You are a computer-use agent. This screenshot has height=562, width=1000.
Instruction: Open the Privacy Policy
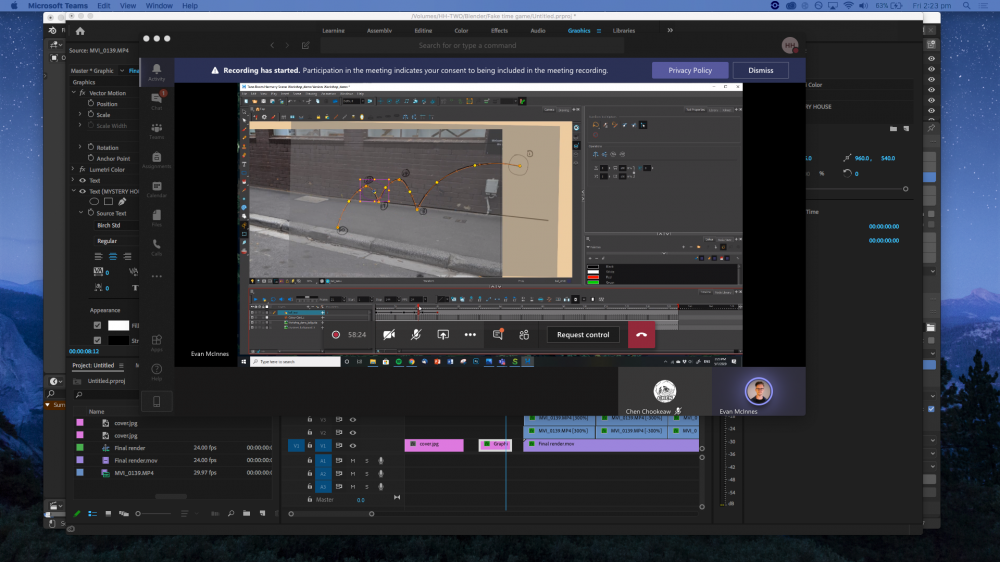click(689, 70)
